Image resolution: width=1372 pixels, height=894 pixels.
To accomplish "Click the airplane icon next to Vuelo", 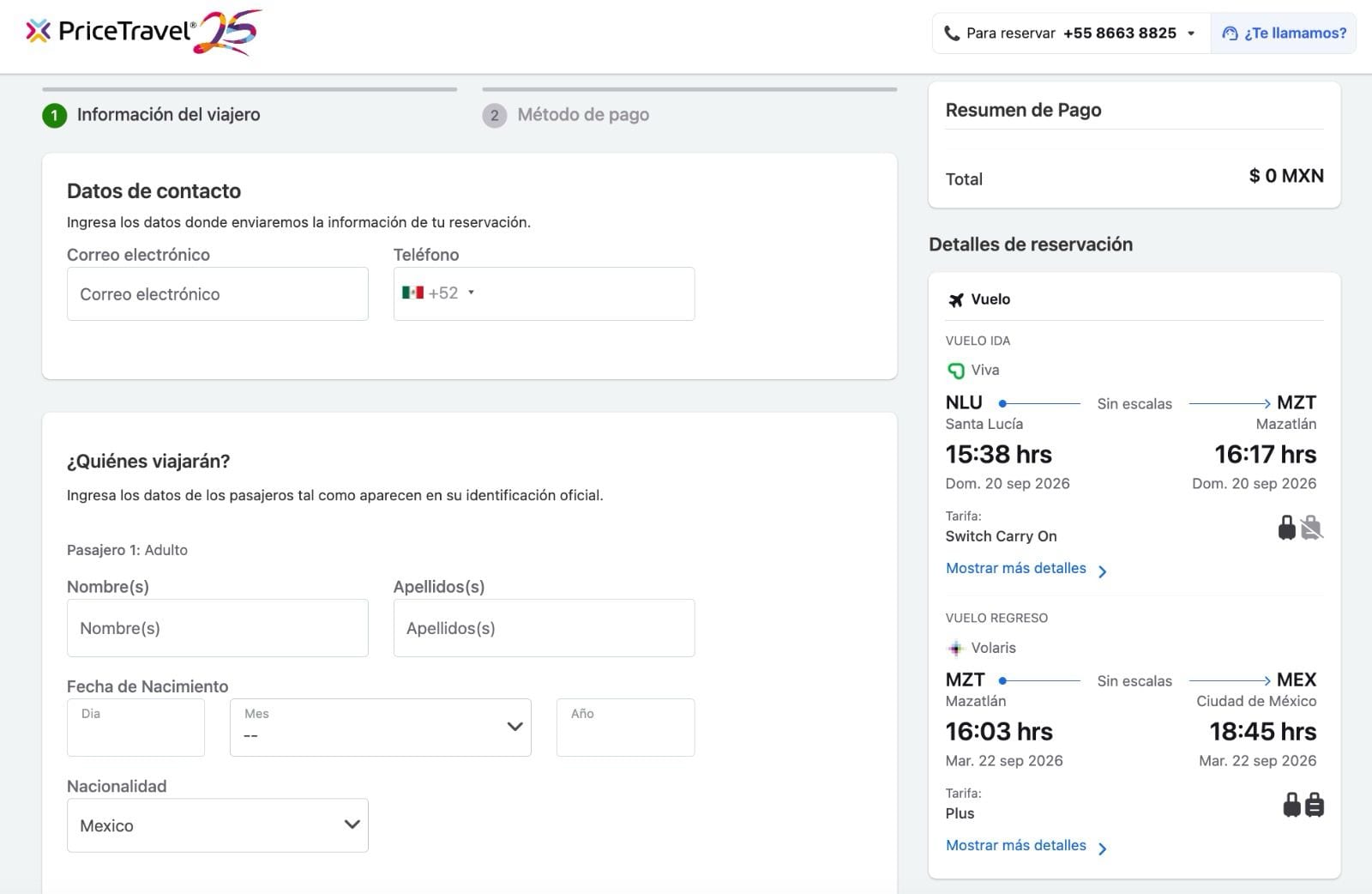I will point(956,300).
